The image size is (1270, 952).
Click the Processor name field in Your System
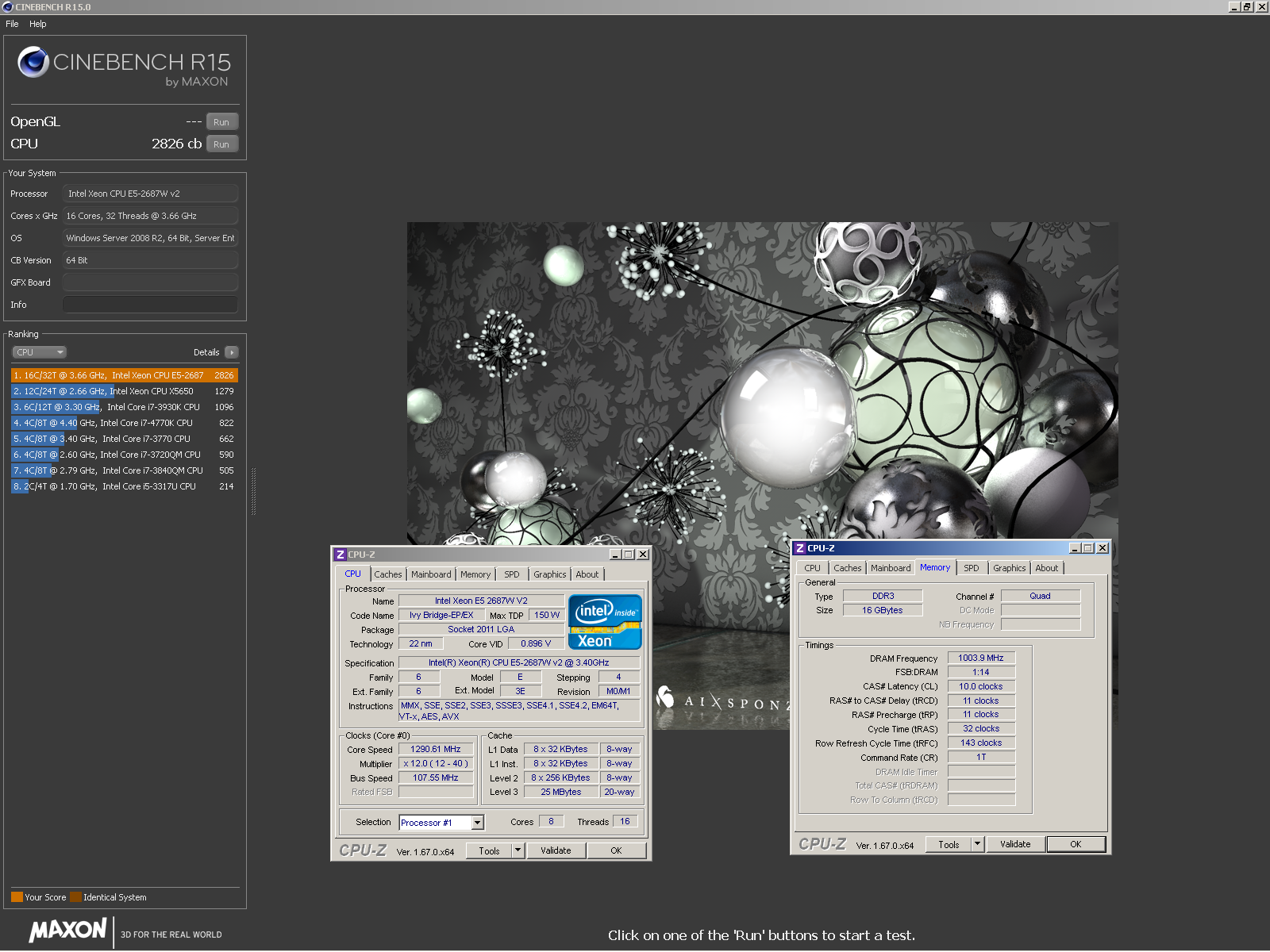click(x=150, y=194)
